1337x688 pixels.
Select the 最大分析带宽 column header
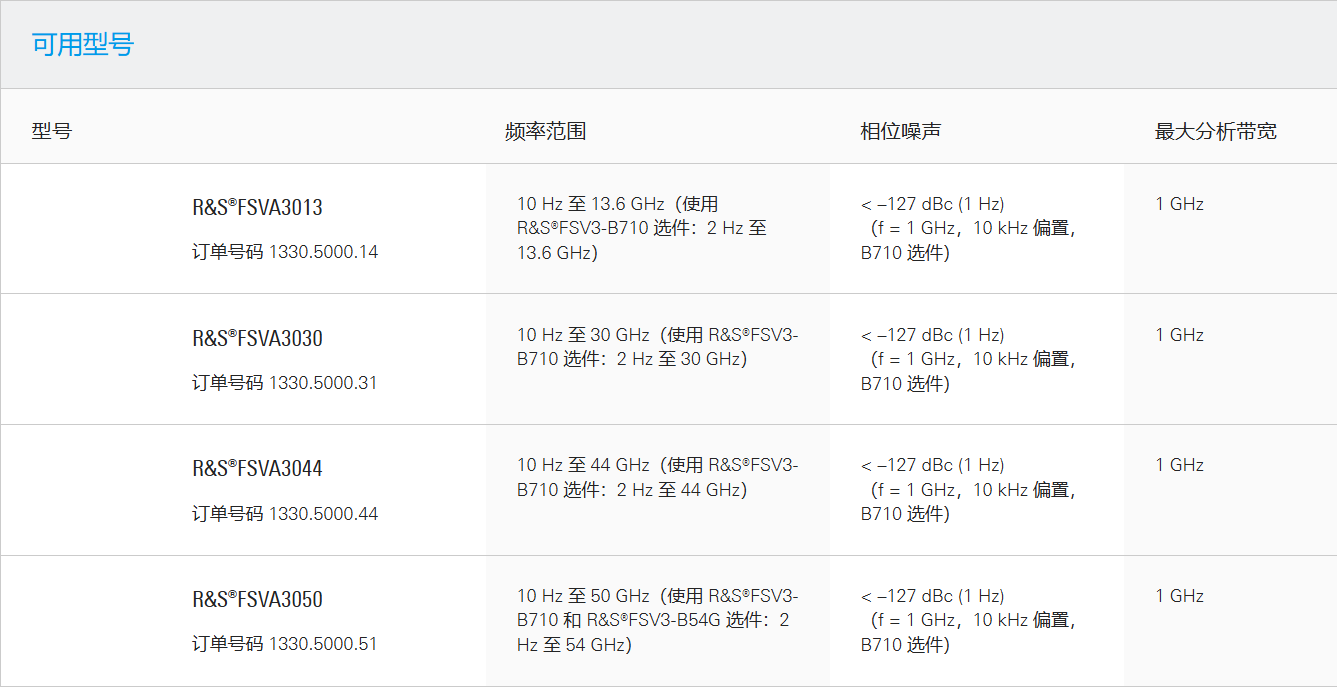pyautogui.click(x=1215, y=131)
